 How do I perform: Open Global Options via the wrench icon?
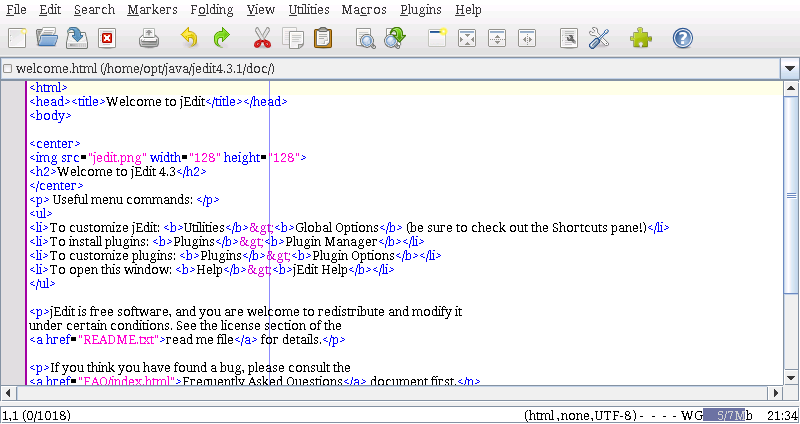coord(599,39)
